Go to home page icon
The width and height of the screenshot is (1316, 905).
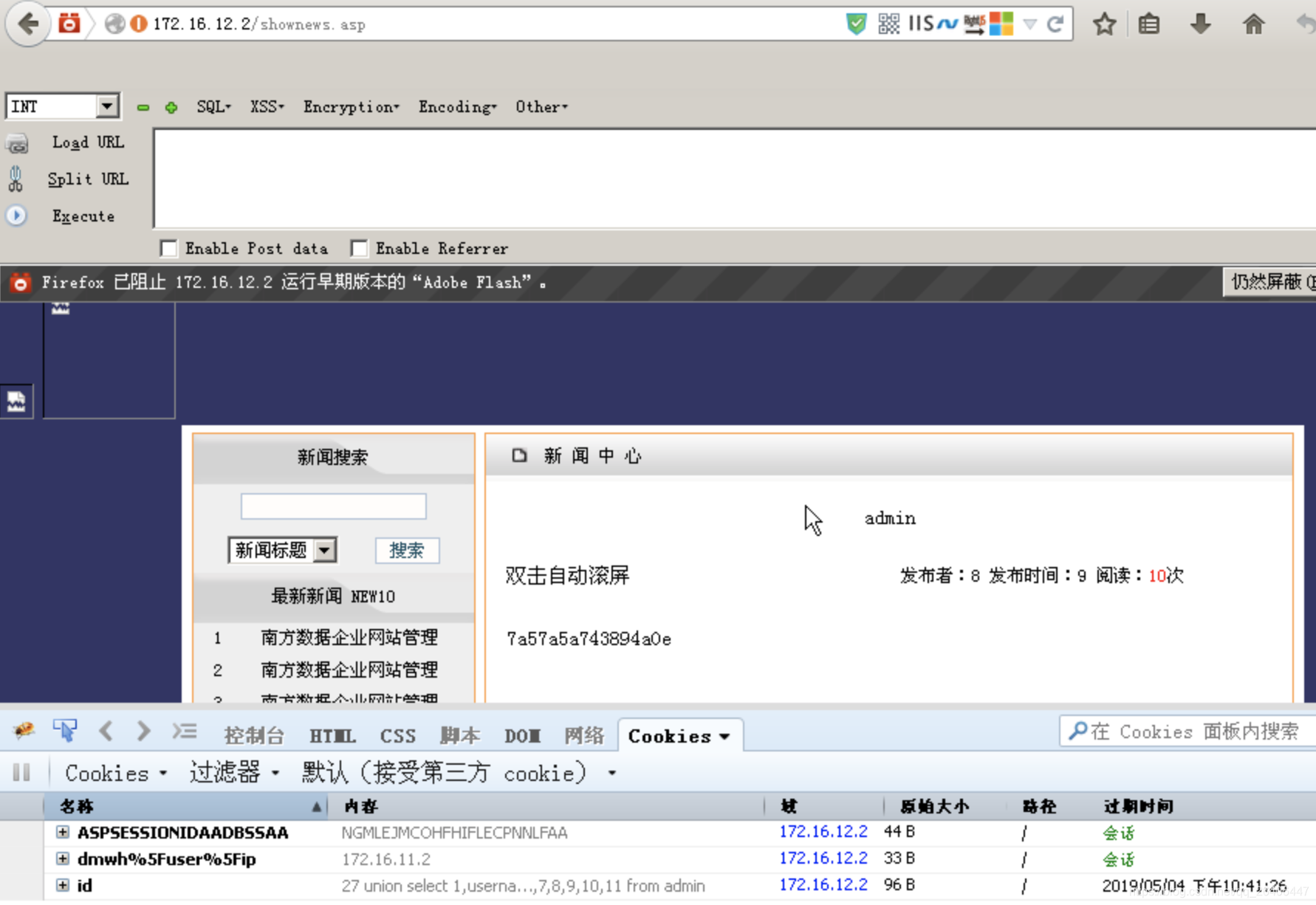(x=1253, y=24)
